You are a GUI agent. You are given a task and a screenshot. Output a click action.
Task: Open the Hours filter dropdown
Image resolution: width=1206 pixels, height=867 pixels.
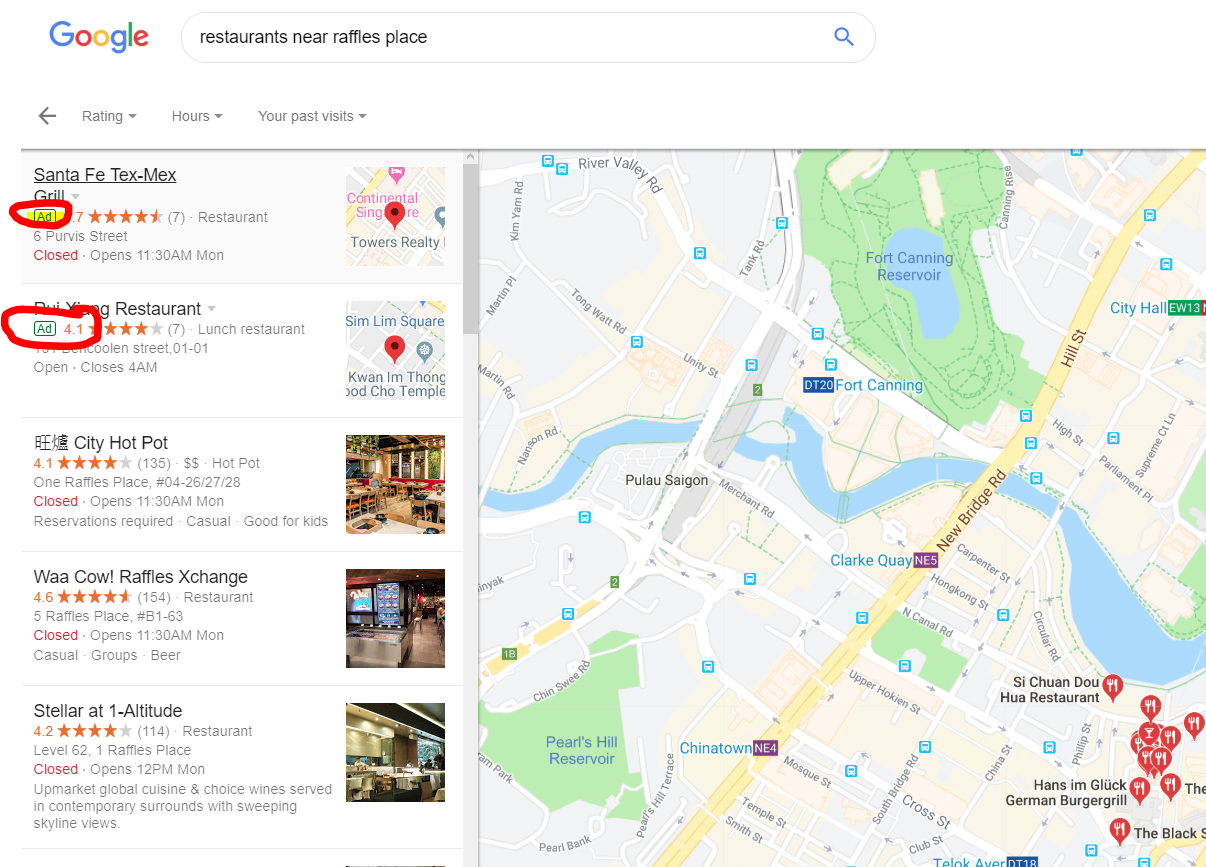click(x=197, y=116)
